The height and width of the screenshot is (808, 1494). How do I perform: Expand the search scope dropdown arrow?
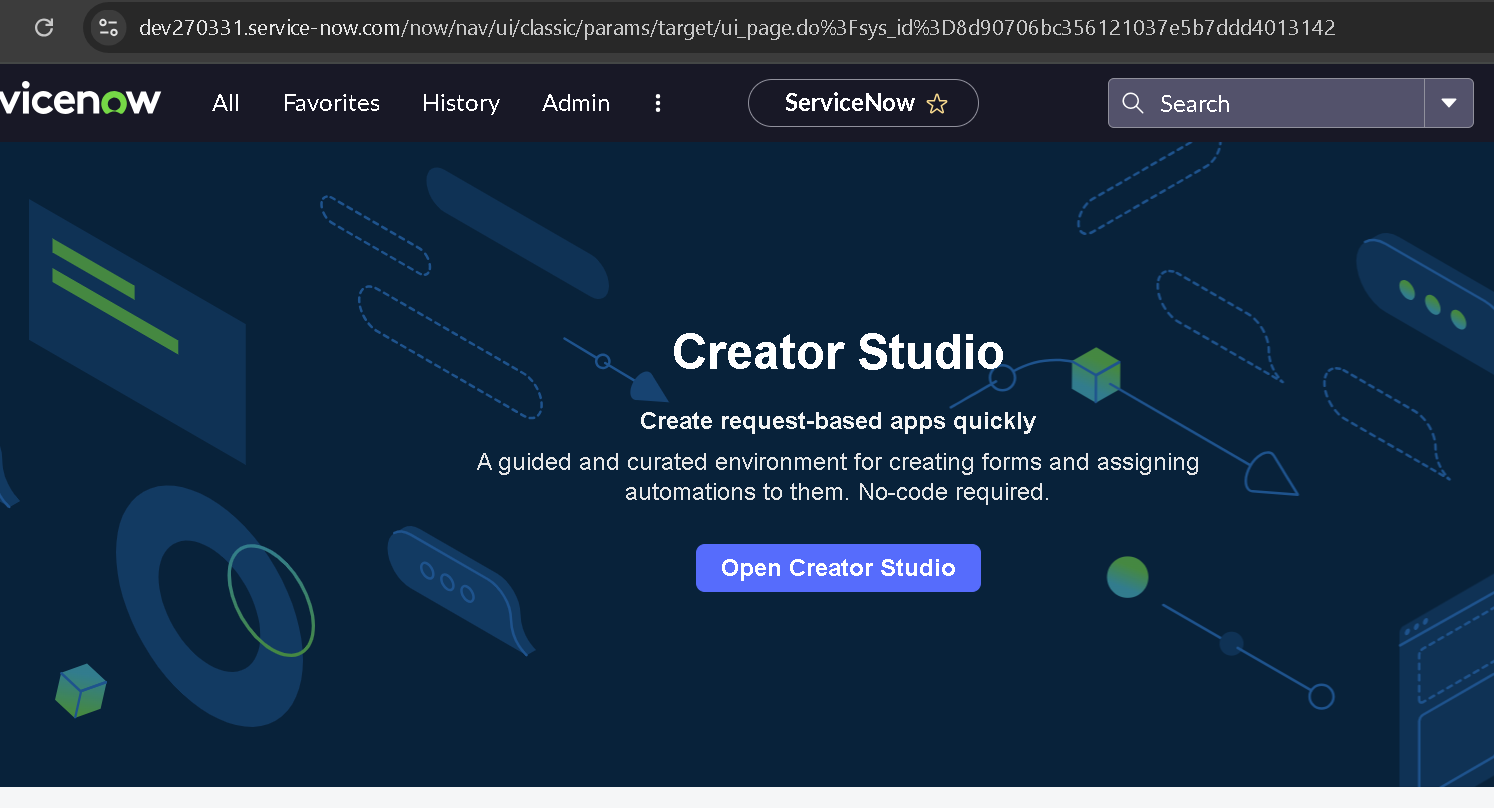[x=1449, y=103]
